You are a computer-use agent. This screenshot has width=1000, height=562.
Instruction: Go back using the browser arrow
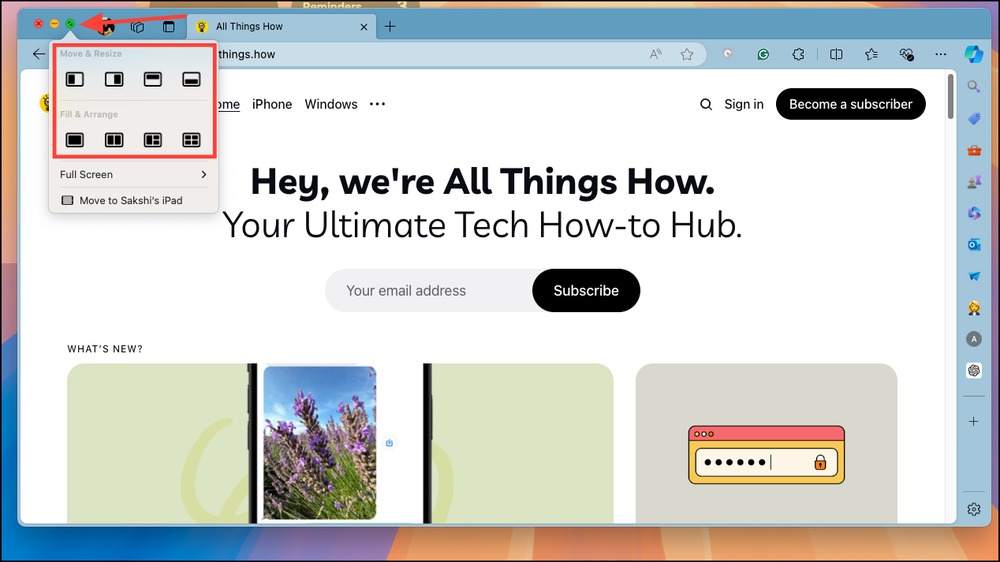tap(39, 54)
